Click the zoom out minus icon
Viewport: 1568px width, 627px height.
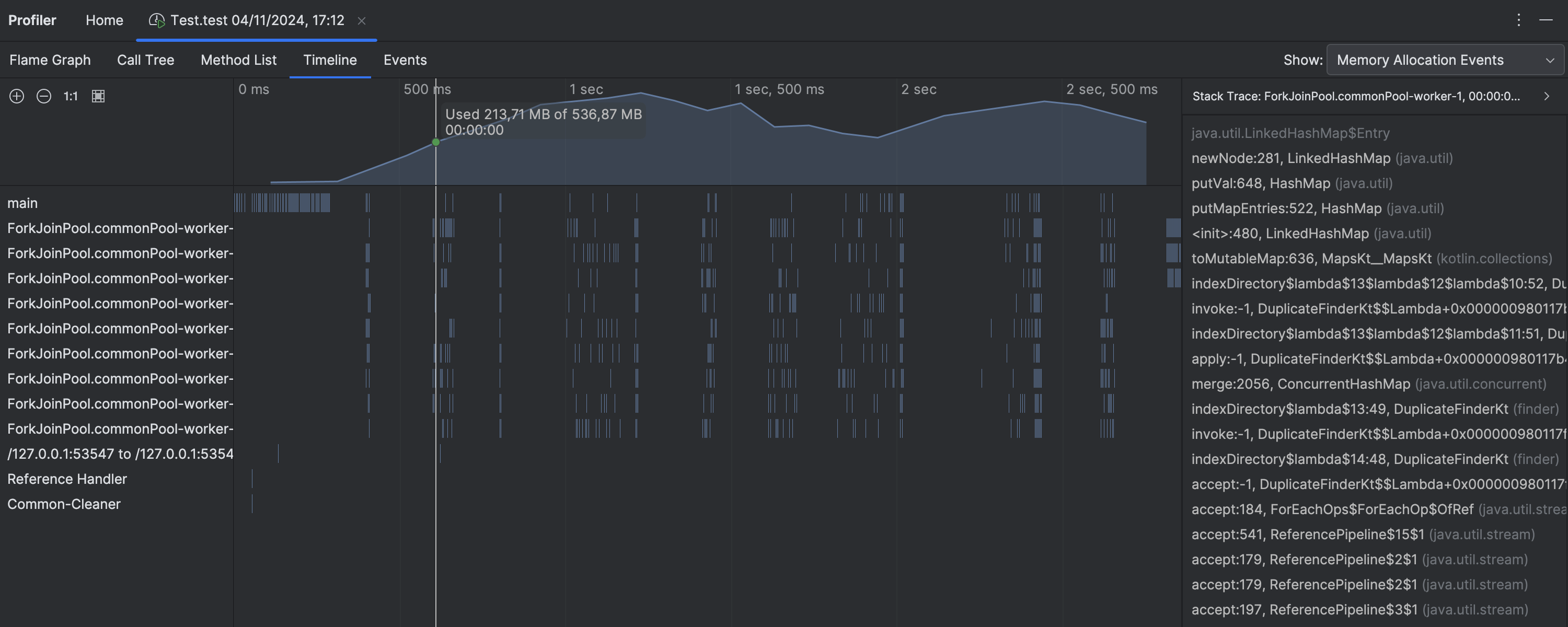click(44, 96)
